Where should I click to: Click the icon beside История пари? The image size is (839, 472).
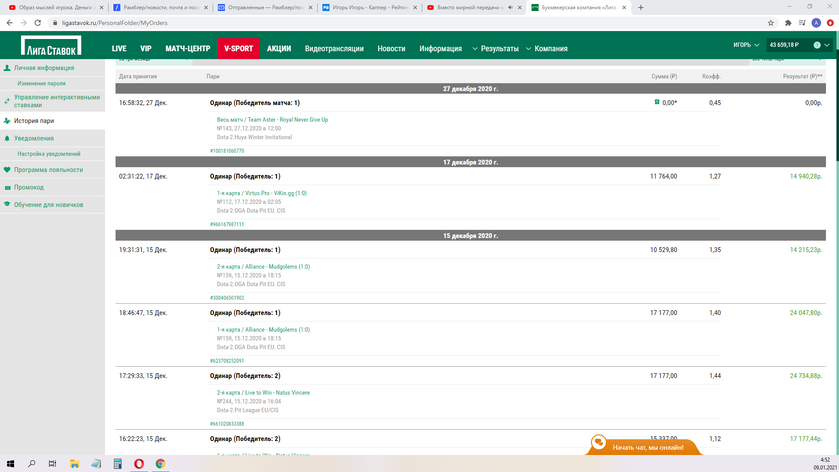click(x=7, y=121)
